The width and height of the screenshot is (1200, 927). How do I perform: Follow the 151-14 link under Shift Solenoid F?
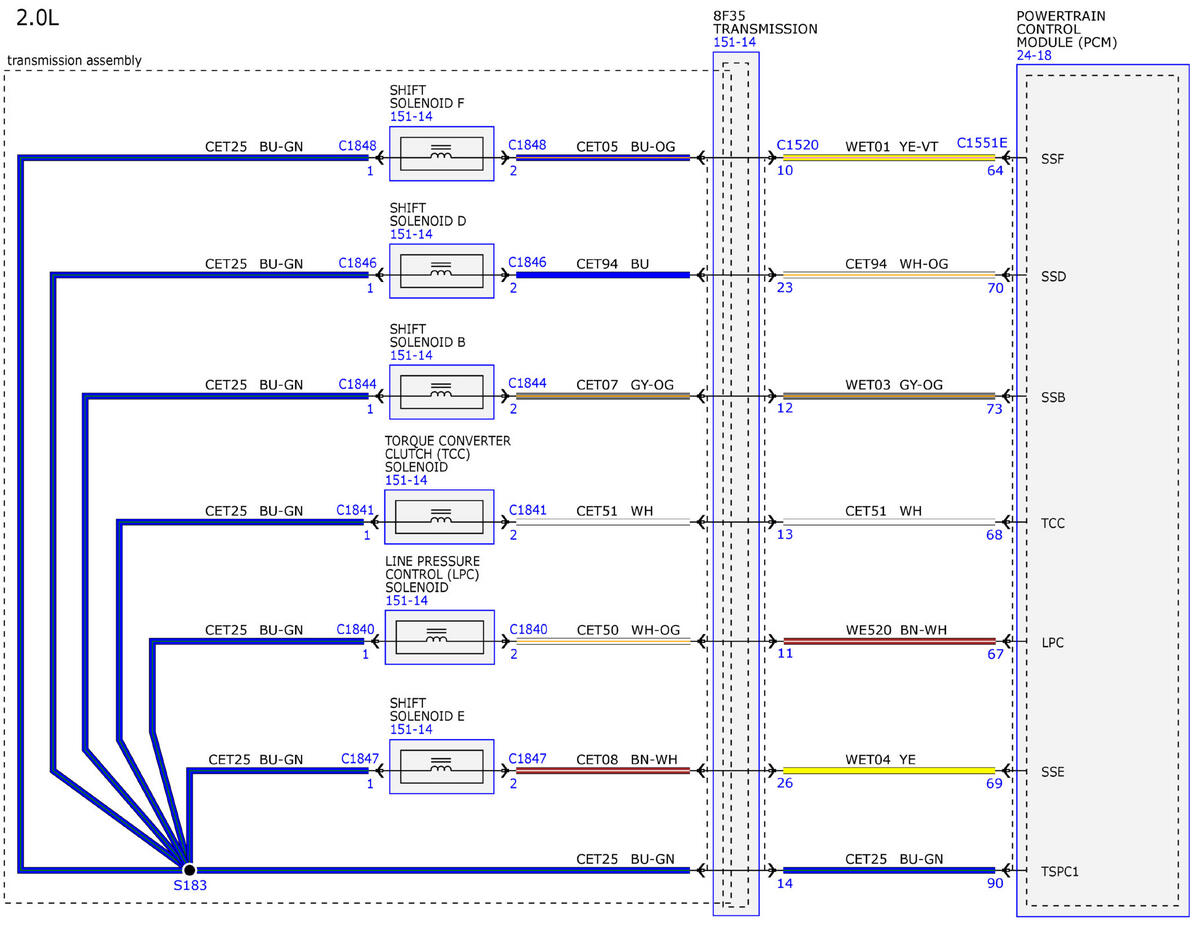pos(411,117)
